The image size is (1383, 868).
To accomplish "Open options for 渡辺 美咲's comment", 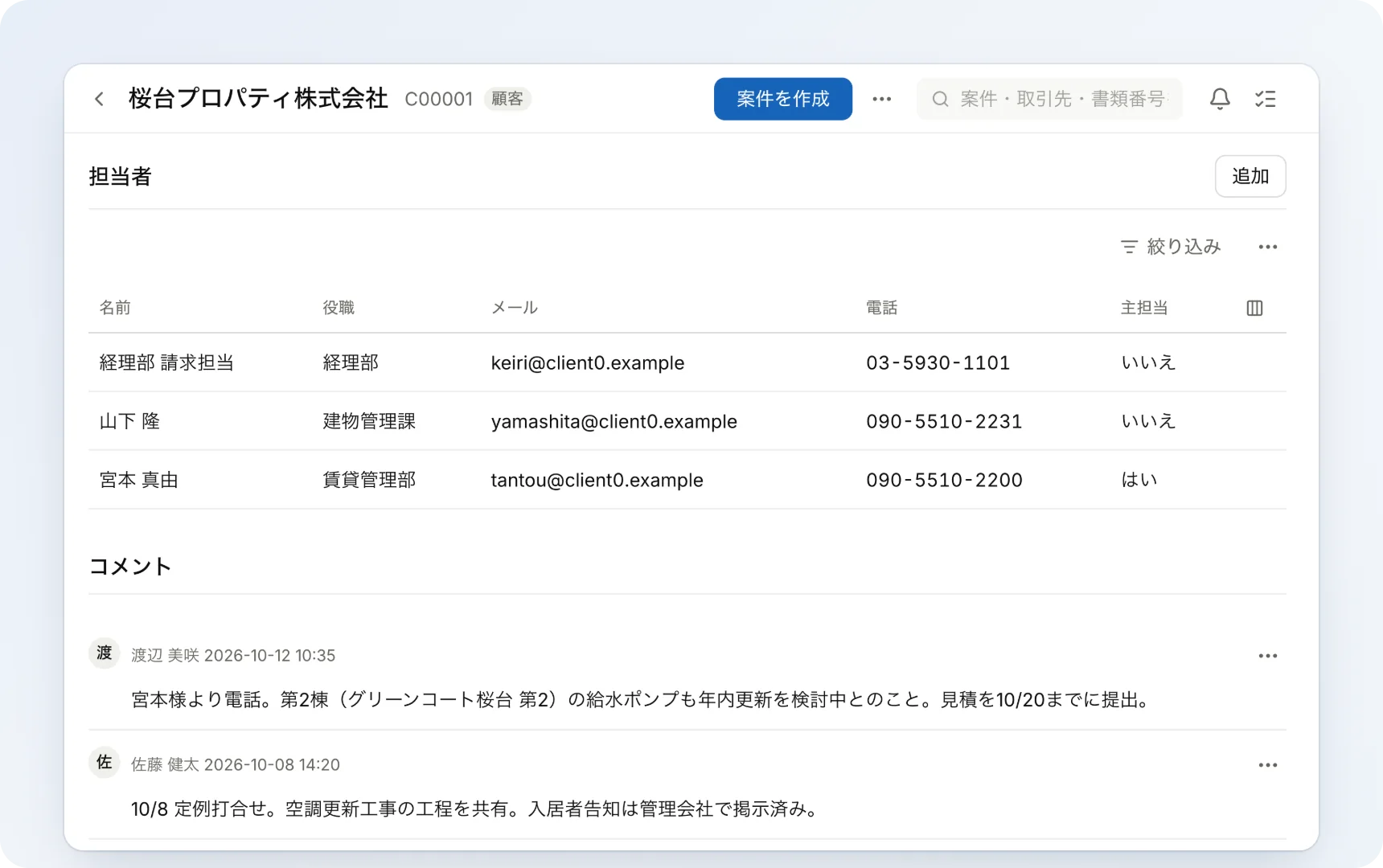I will (1268, 656).
